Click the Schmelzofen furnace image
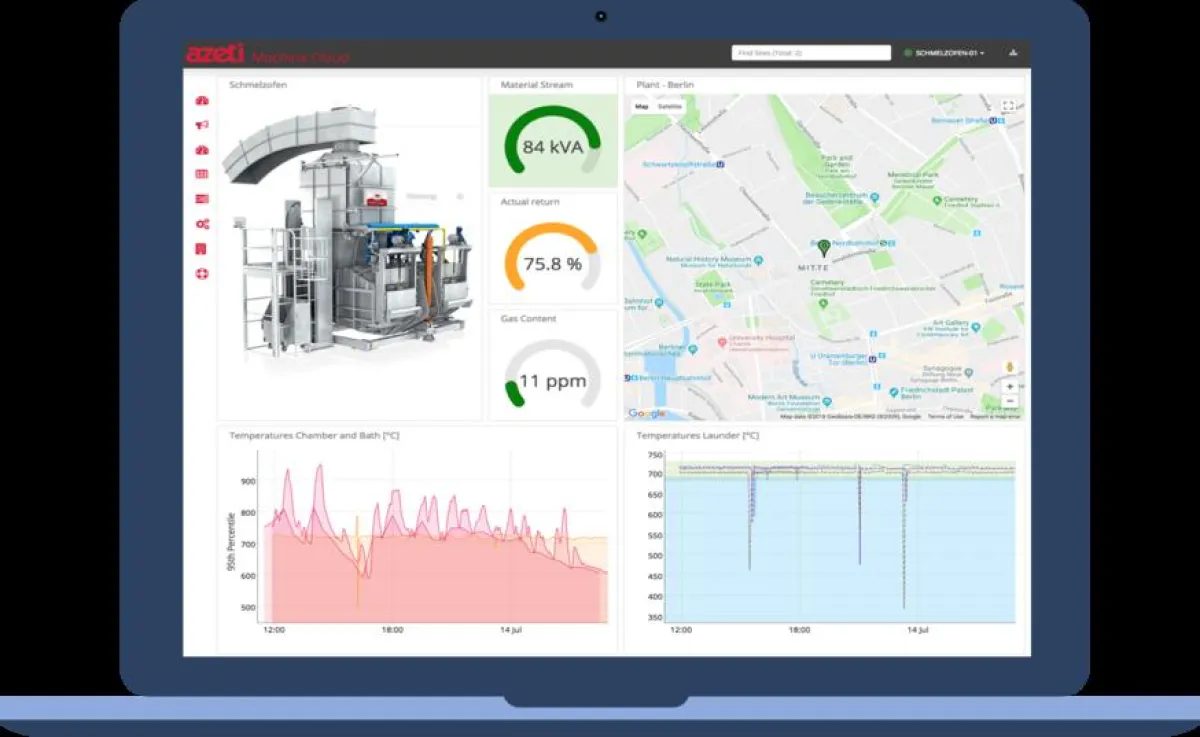This screenshot has height=737, width=1200. pyautogui.click(x=350, y=240)
